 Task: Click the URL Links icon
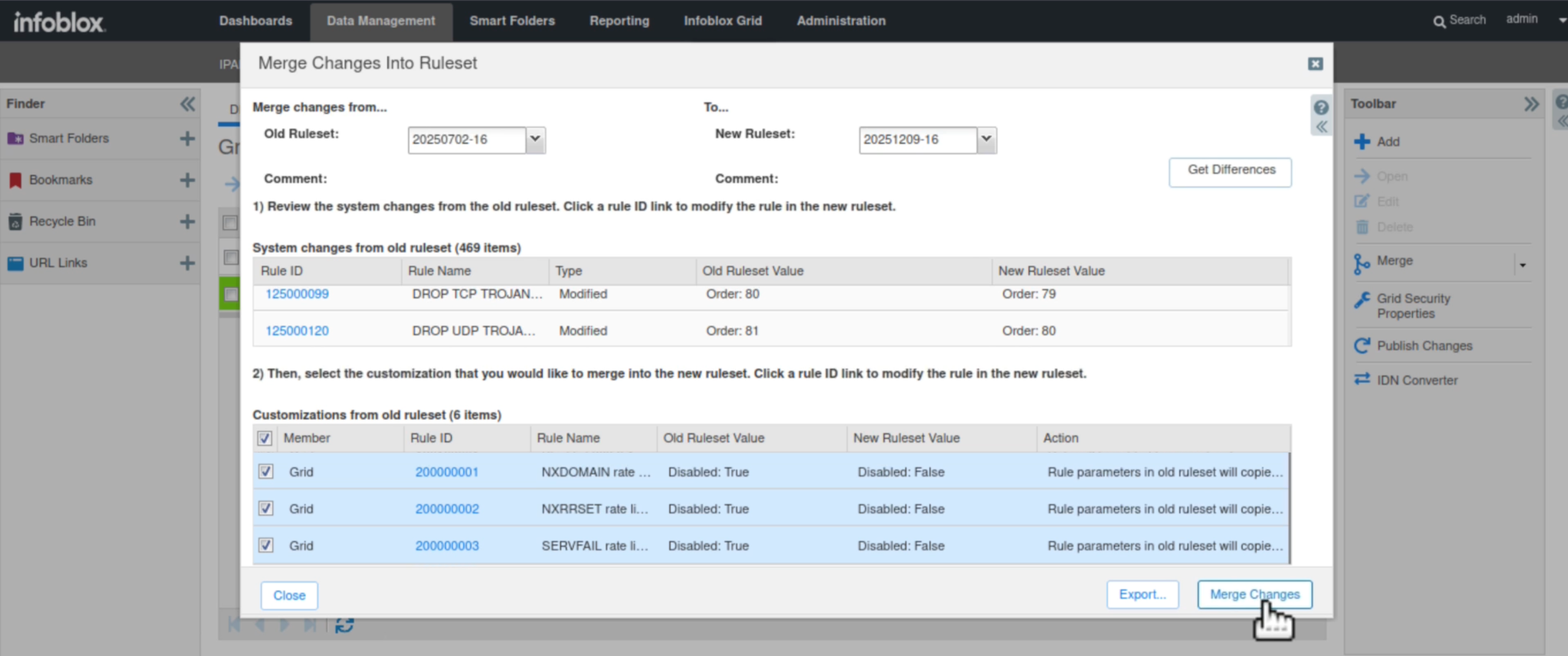coord(15,263)
